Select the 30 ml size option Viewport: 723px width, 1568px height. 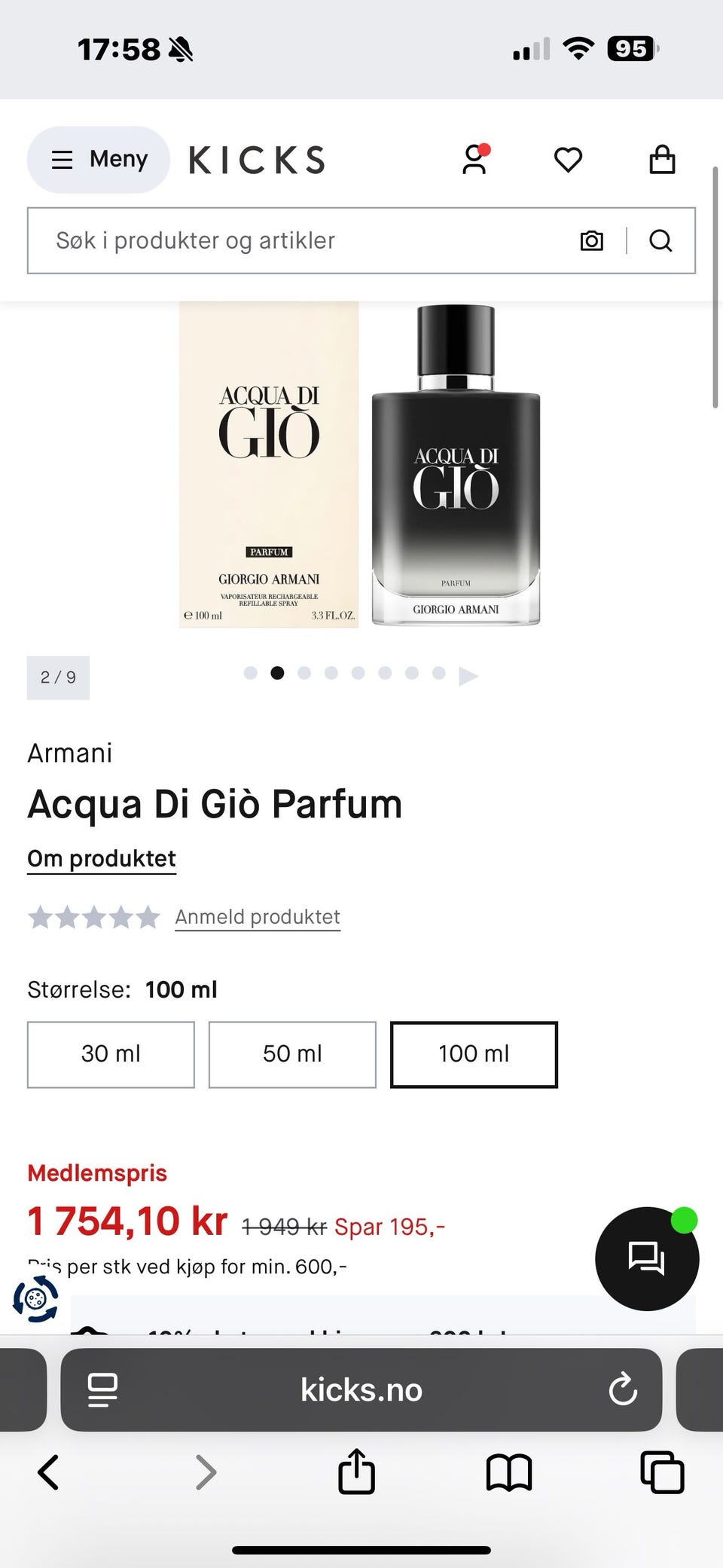(111, 1054)
